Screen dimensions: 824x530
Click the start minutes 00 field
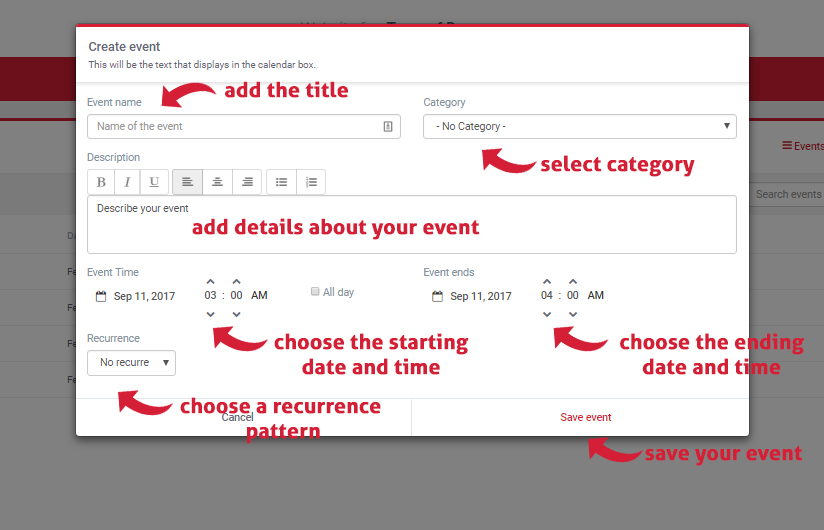(236, 295)
